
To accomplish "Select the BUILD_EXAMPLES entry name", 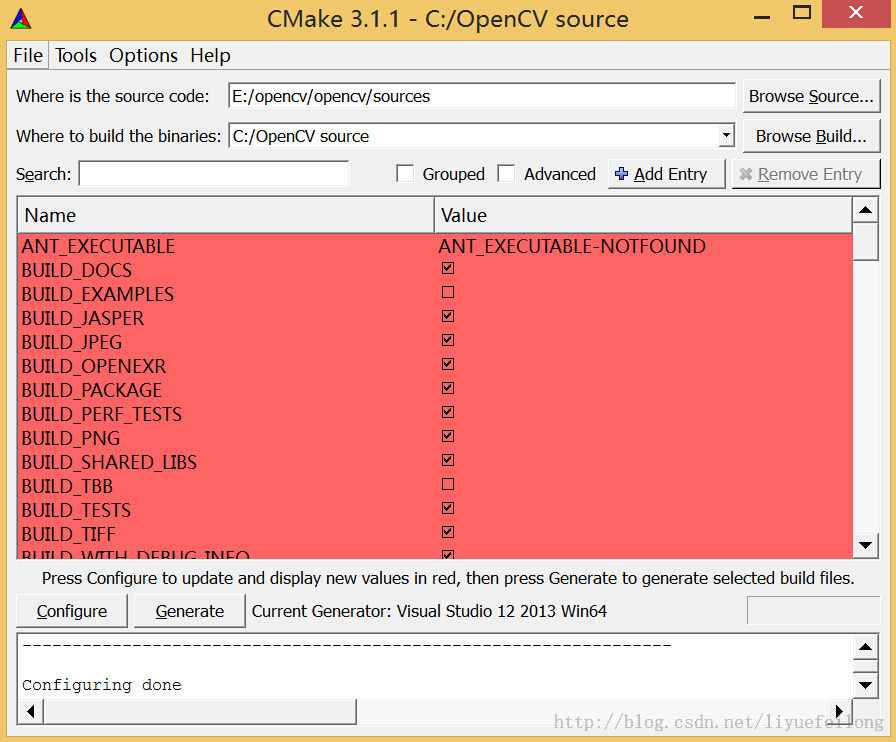I will pyautogui.click(x=98, y=294).
